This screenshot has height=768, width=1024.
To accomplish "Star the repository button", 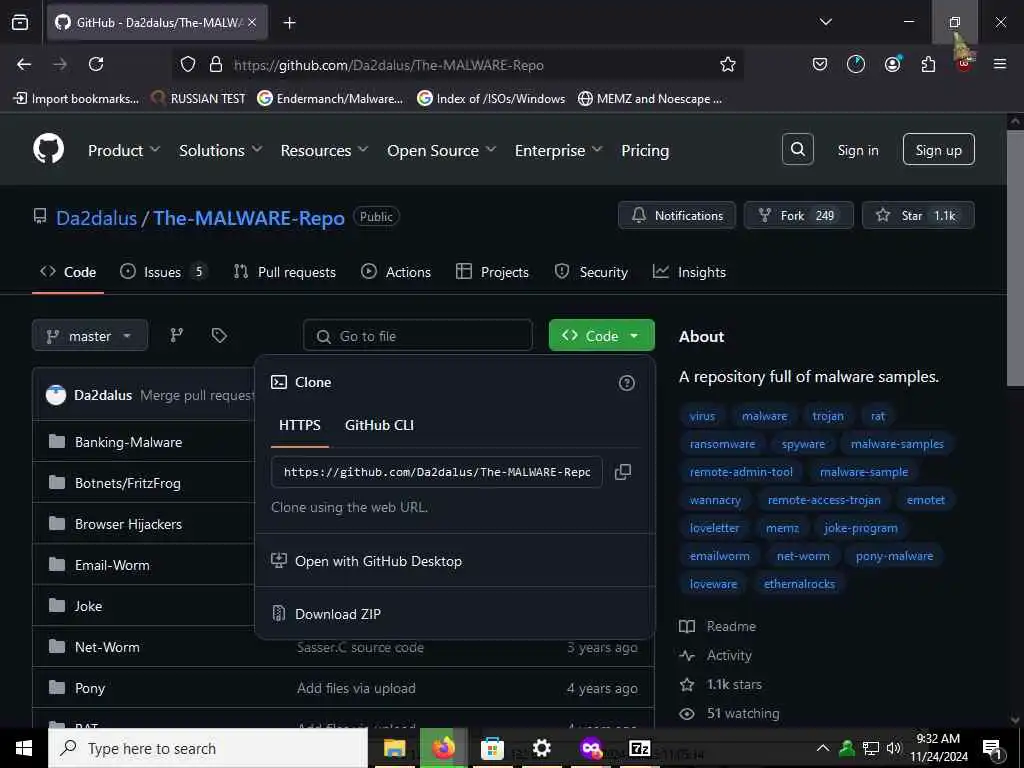I will click(x=918, y=216).
